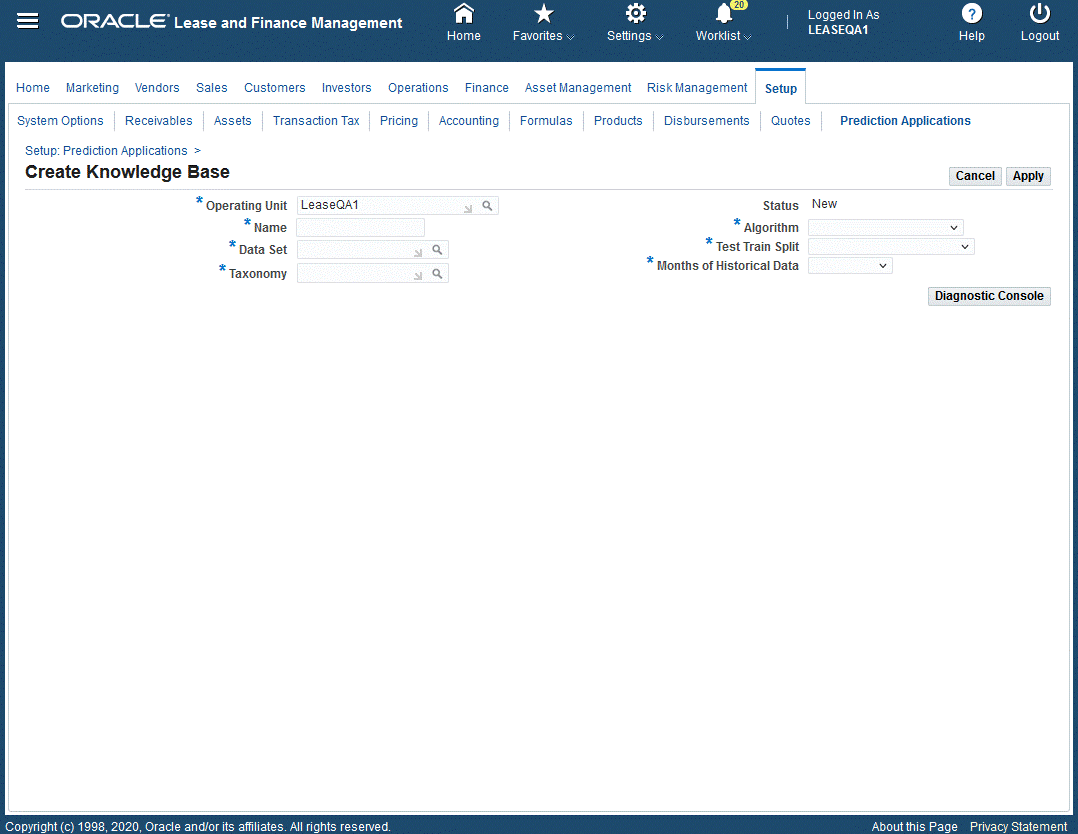Image resolution: width=1078 pixels, height=834 pixels.
Task: Open Privacy Statement link
Action: point(1018,826)
